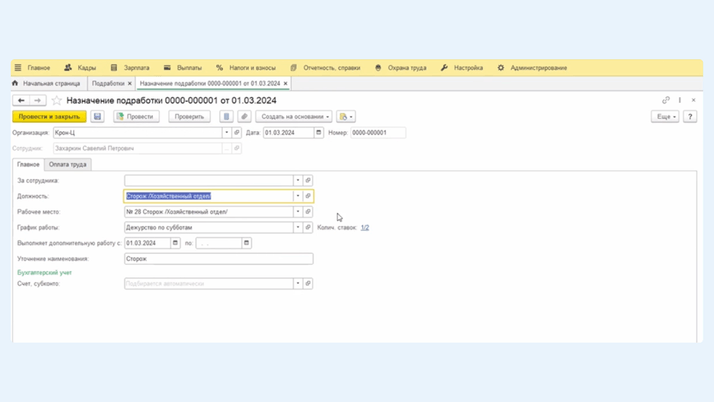The height and width of the screenshot is (402, 714).
Task: Click the favorites star next to document title
Action: point(57,101)
